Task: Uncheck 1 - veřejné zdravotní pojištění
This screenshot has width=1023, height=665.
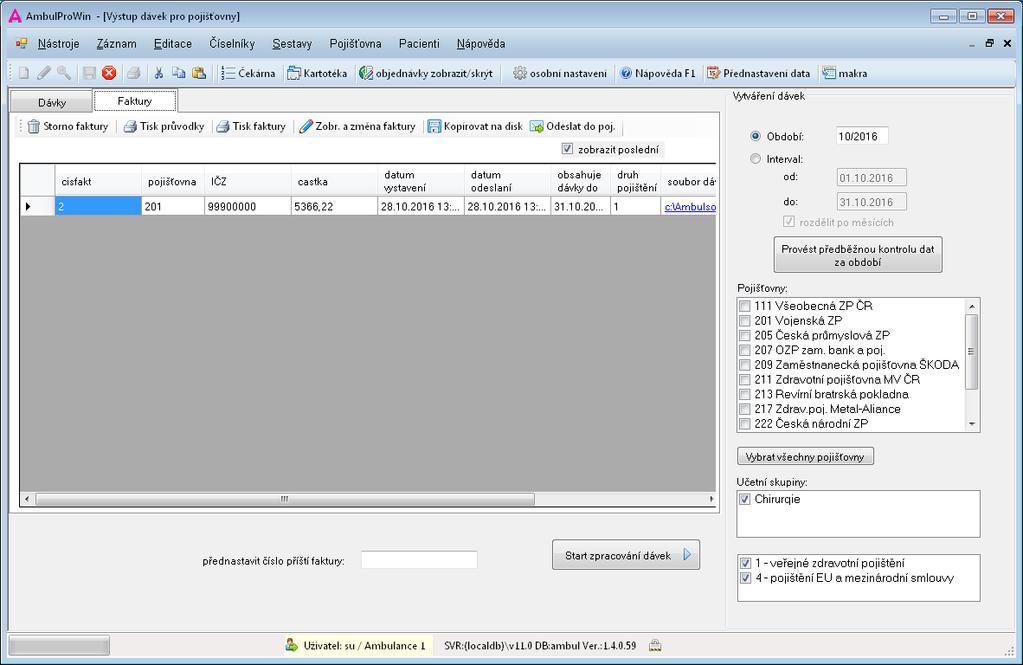Action: coord(745,563)
